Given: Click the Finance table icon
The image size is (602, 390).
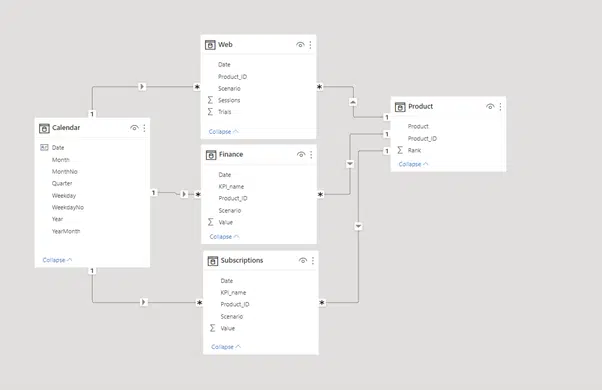Looking at the screenshot, I should coord(211,155).
